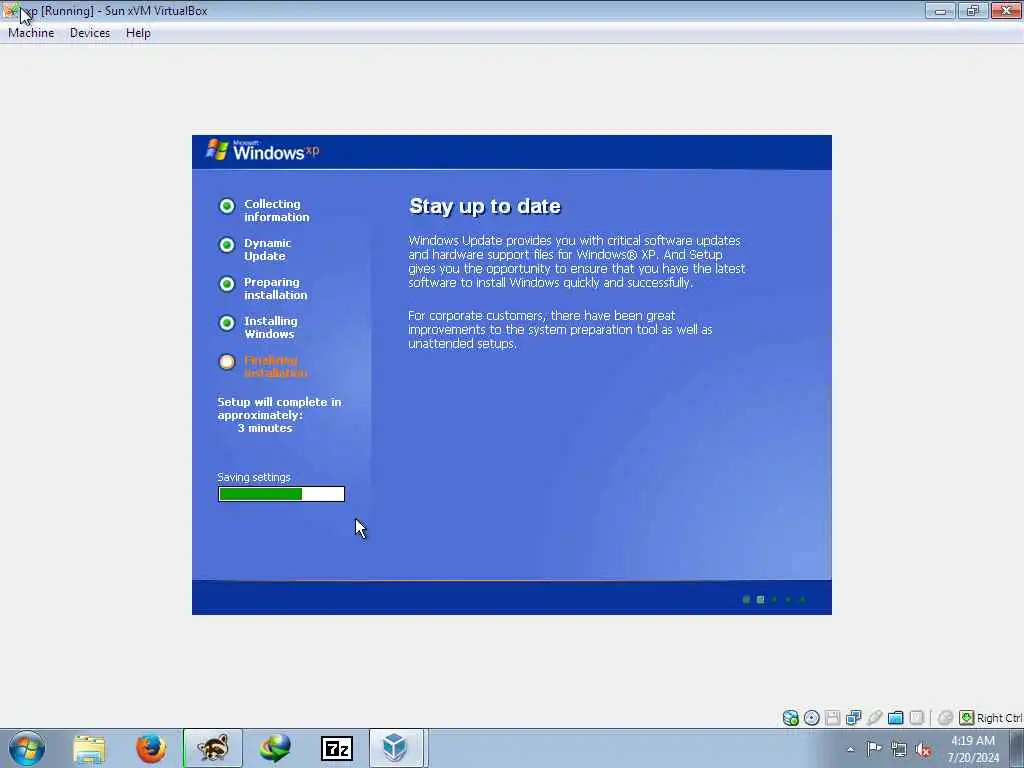Image resolution: width=1024 pixels, height=768 pixels.
Task: Click the muted volume tray icon
Action: 923,750
